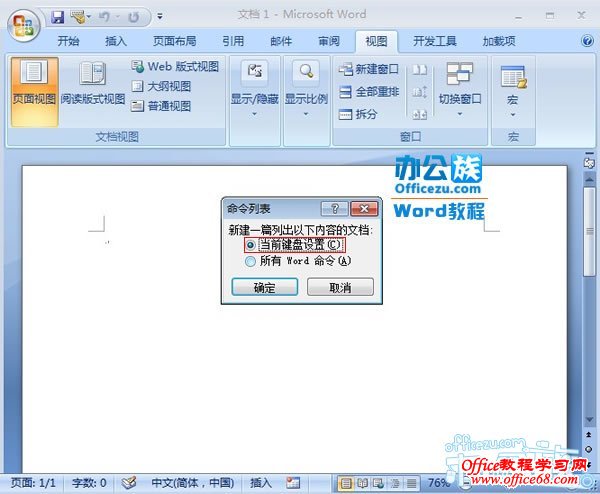The width and height of the screenshot is (600, 494).
Task: Minimize the Word window
Action: (518, 16)
